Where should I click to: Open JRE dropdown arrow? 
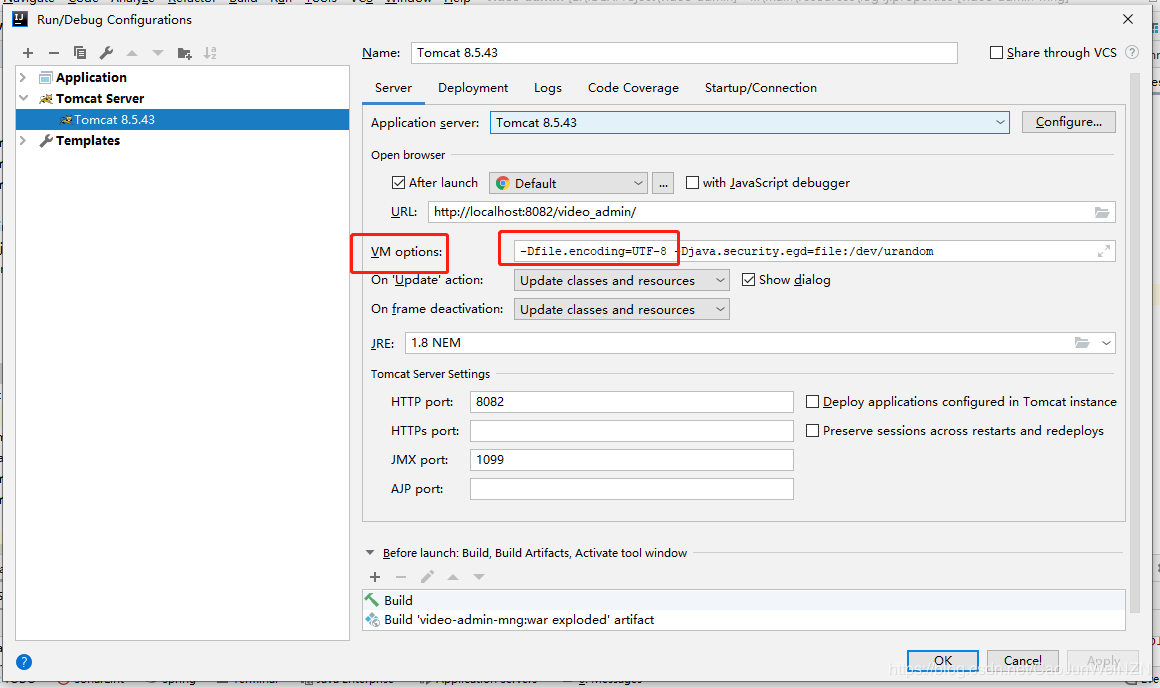pos(1106,343)
